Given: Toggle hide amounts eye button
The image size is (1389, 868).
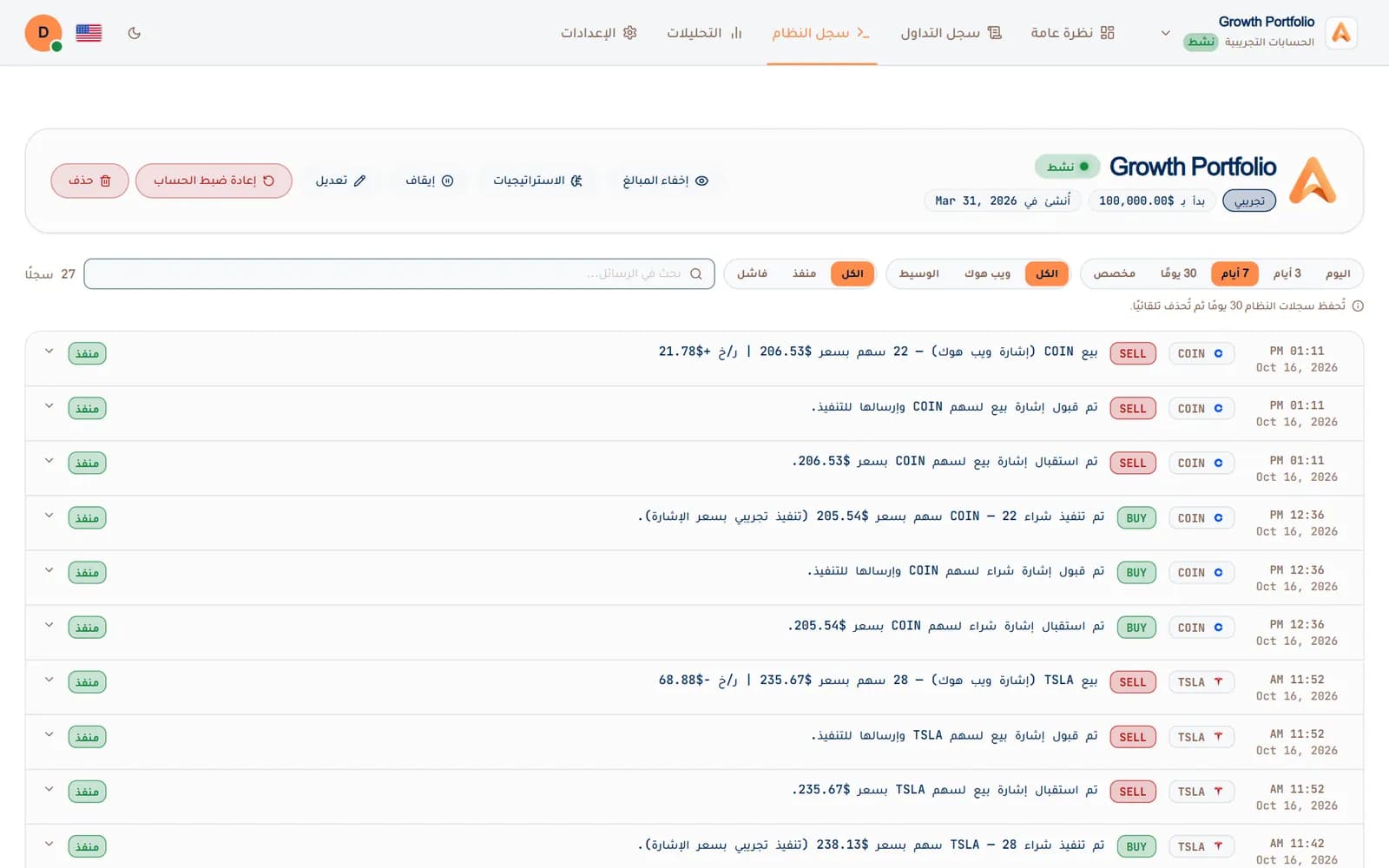Looking at the screenshot, I should (x=666, y=181).
